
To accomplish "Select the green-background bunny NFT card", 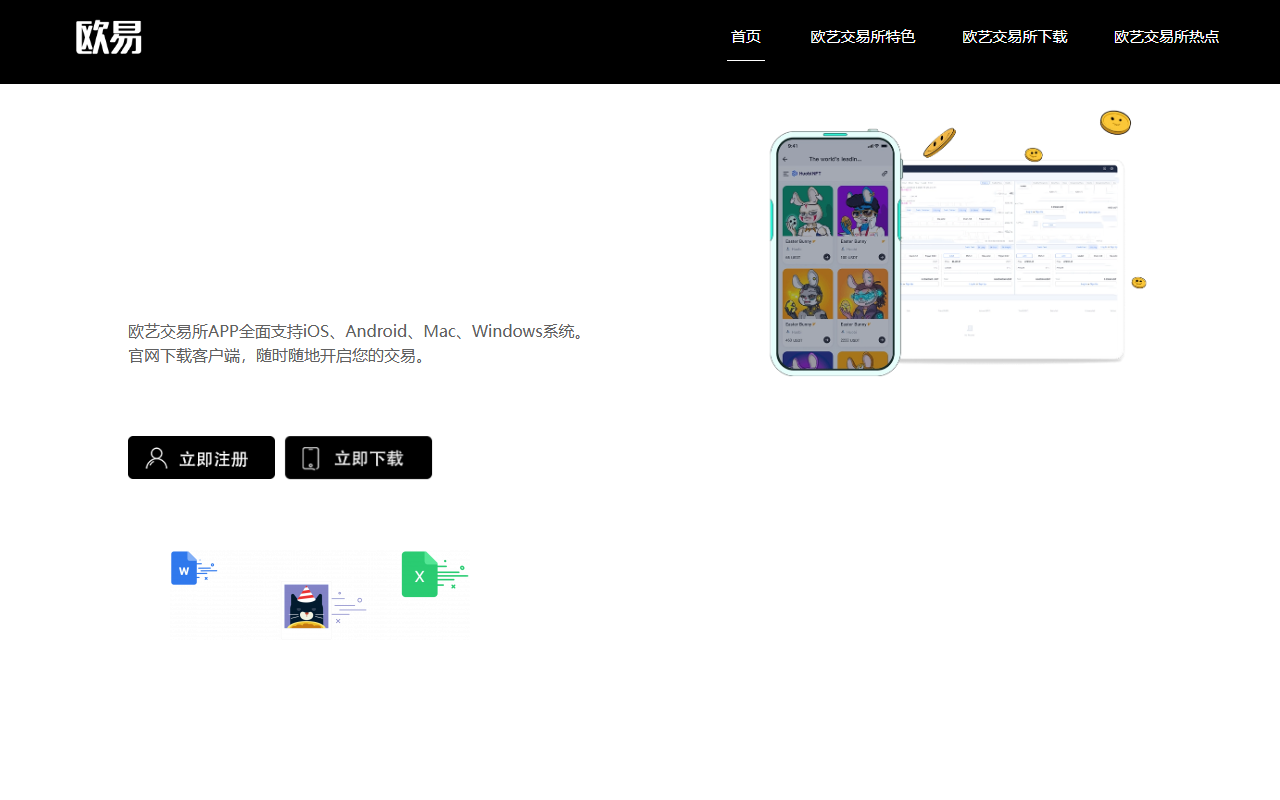I will pyautogui.click(x=807, y=224).
